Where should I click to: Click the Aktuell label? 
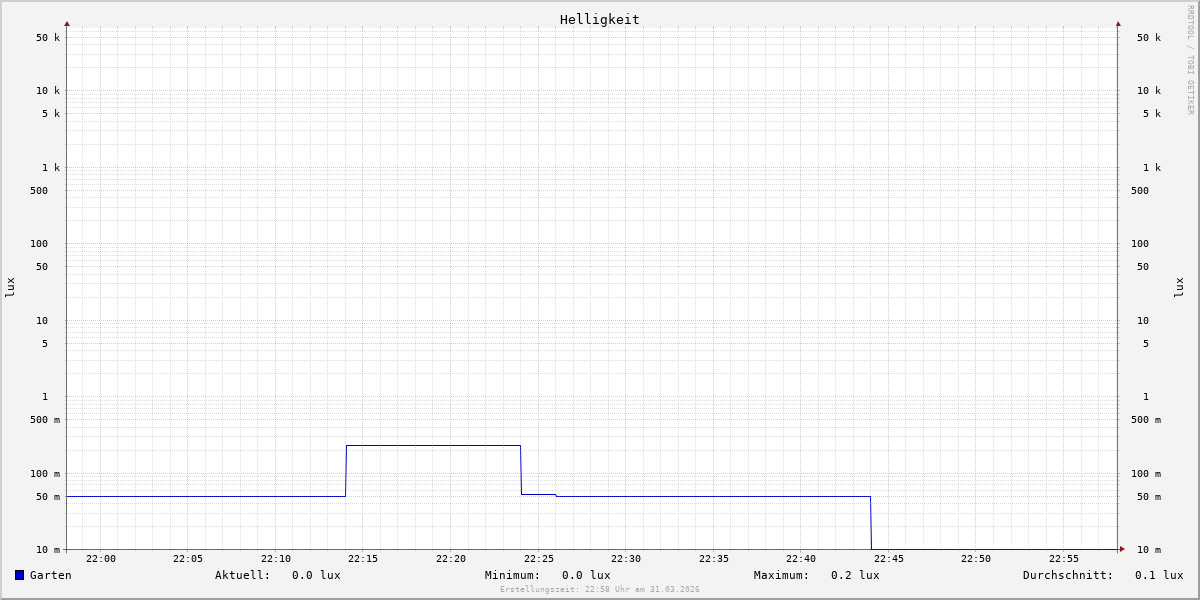click(x=243, y=575)
